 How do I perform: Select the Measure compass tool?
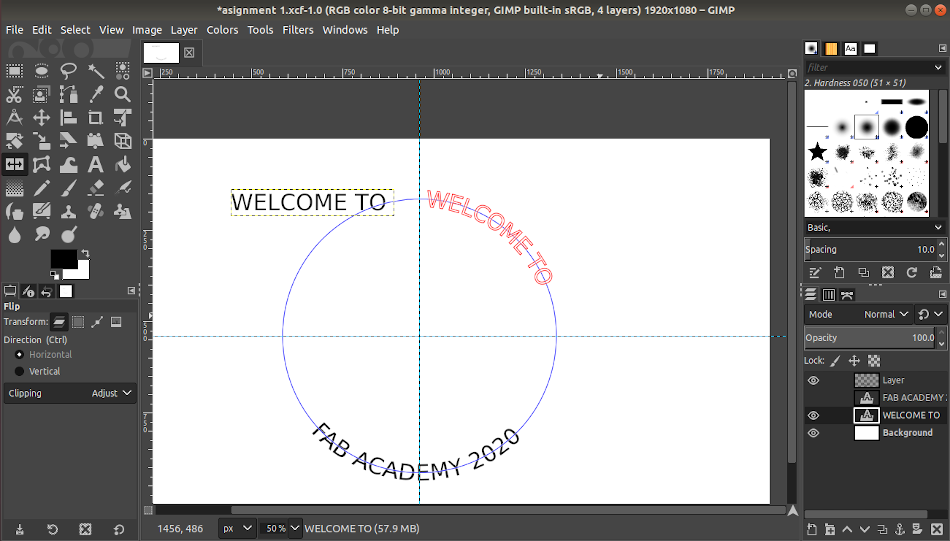pyautogui.click(x=15, y=118)
